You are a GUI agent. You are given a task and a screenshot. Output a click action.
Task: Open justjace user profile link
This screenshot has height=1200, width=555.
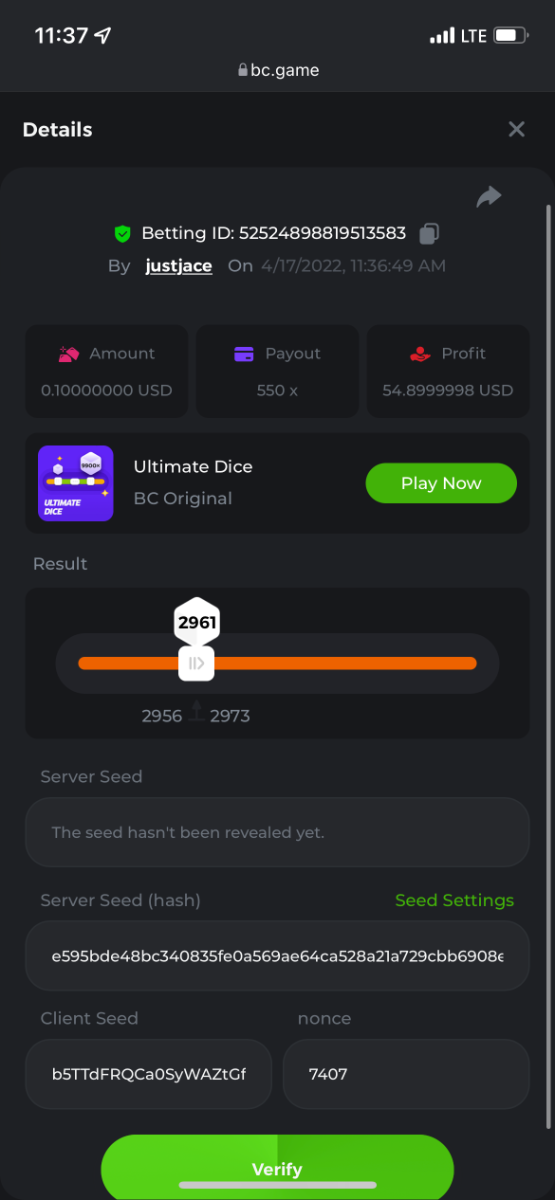pyautogui.click(x=179, y=266)
